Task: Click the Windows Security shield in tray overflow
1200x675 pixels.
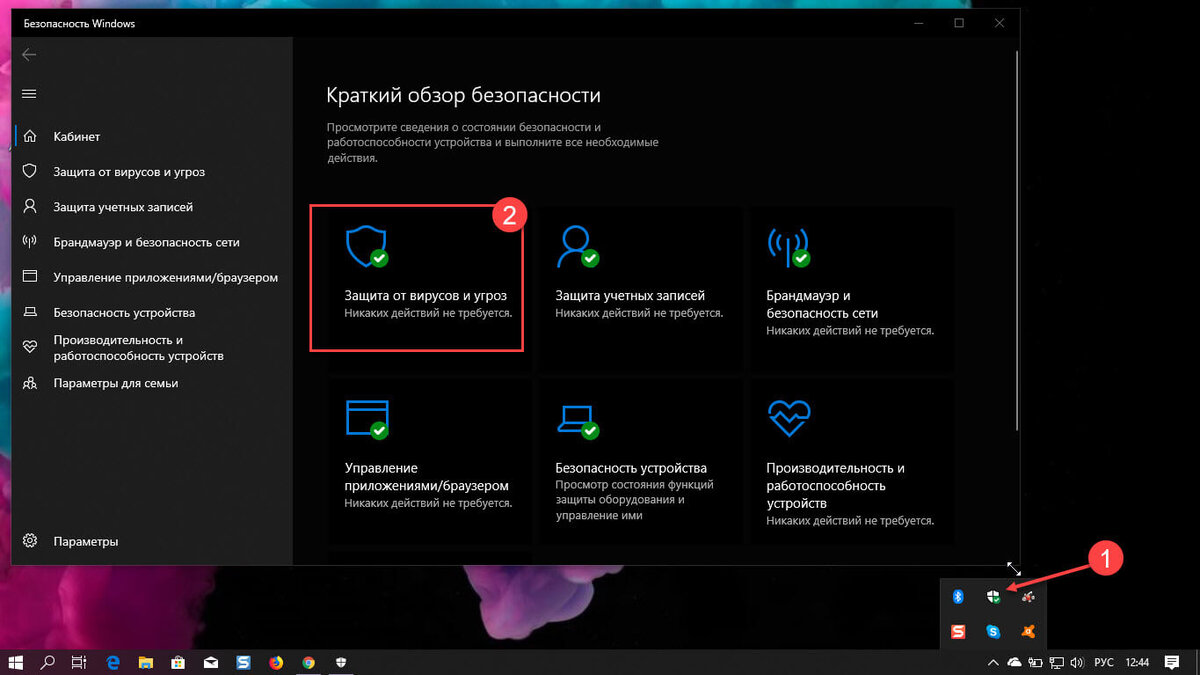Action: [x=993, y=597]
